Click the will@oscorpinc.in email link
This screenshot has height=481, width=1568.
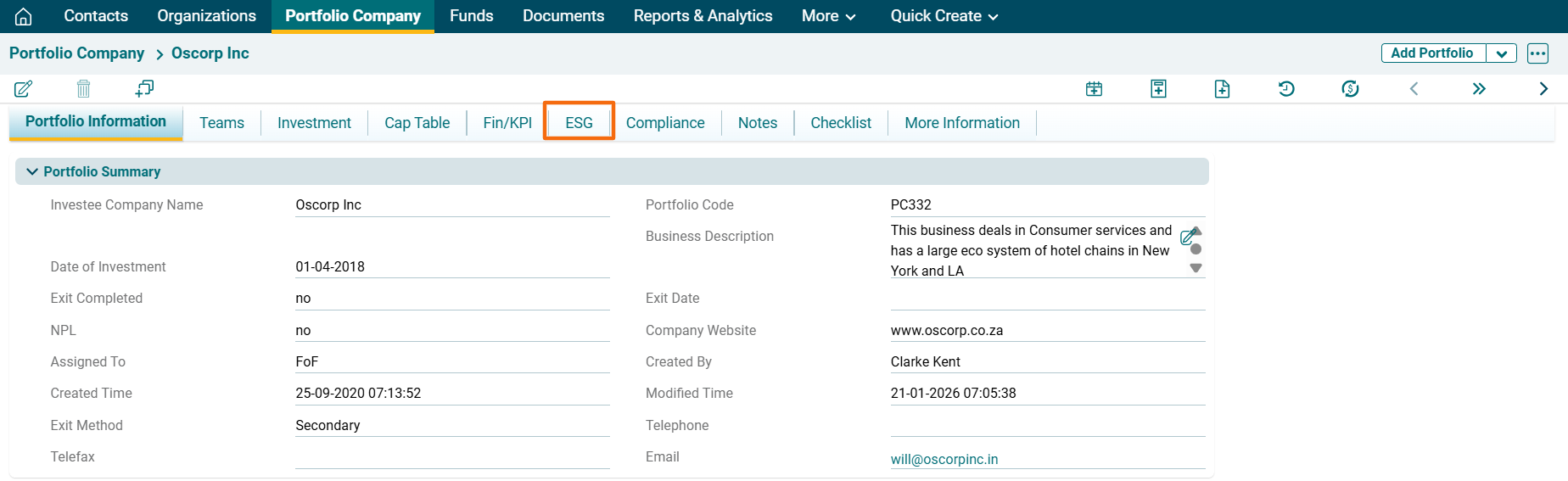(x=944, y=459)
